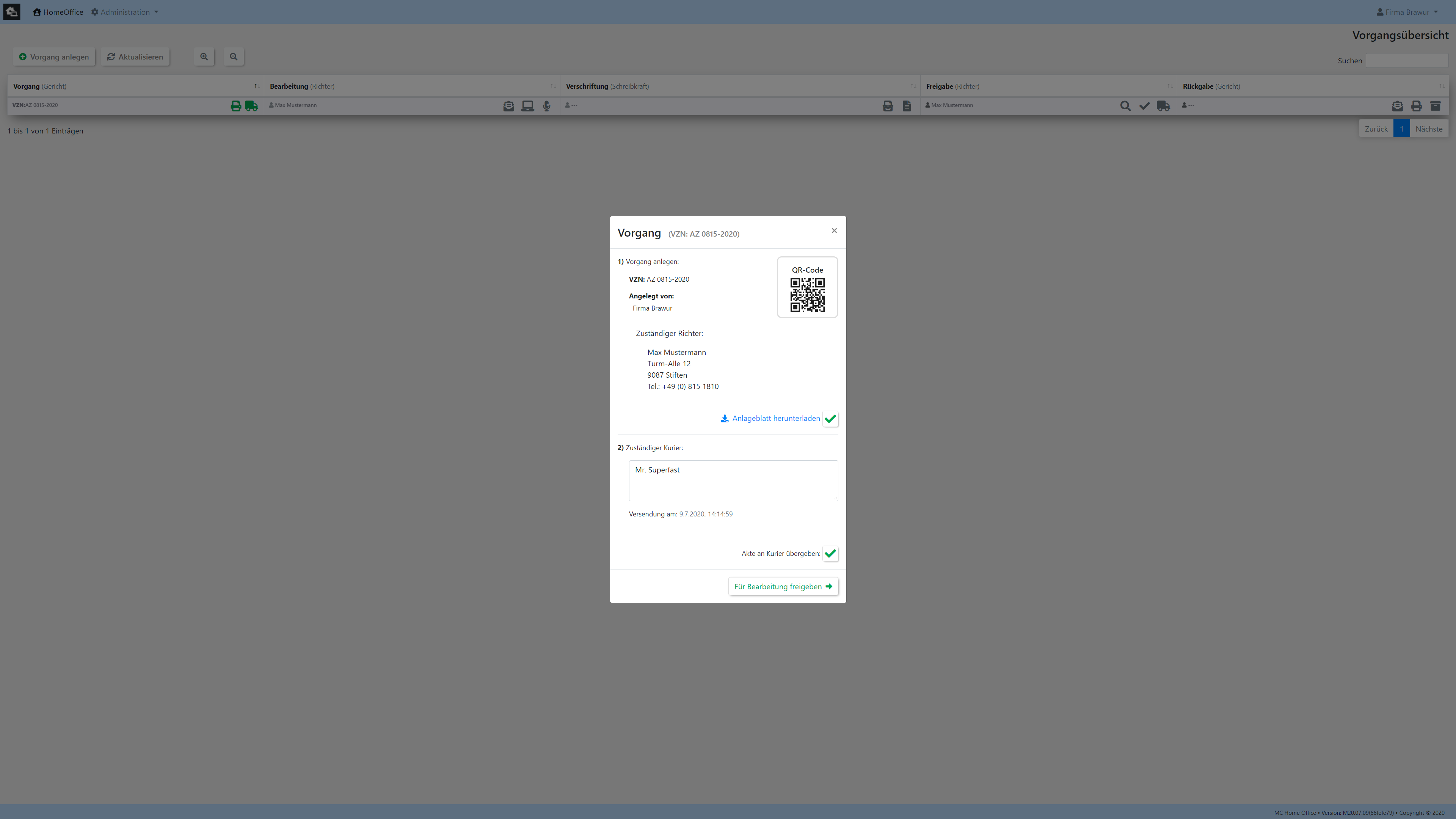Click into the Suchen search field

(x=1407, y=61)
